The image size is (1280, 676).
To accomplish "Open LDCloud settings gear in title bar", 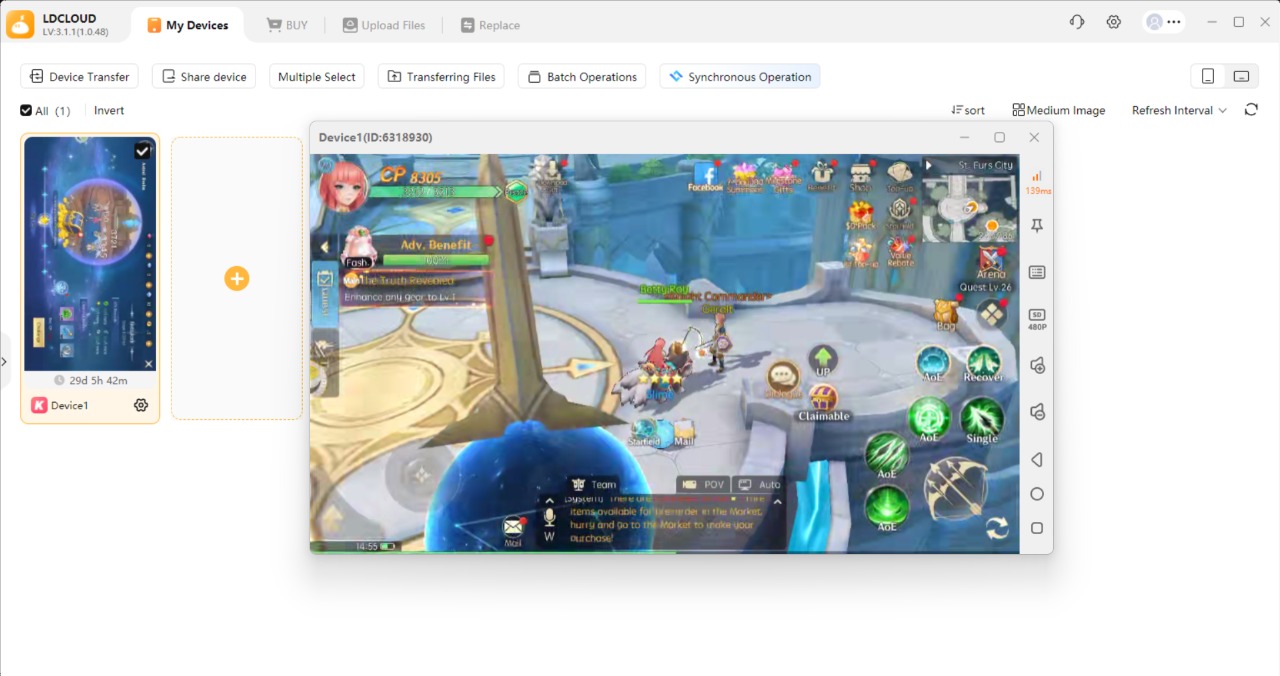I will click(x=1114, y=22).
